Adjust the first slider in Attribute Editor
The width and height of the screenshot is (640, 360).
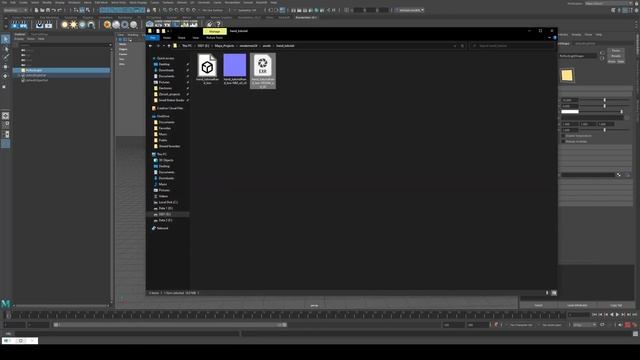(x=605, y=100)
